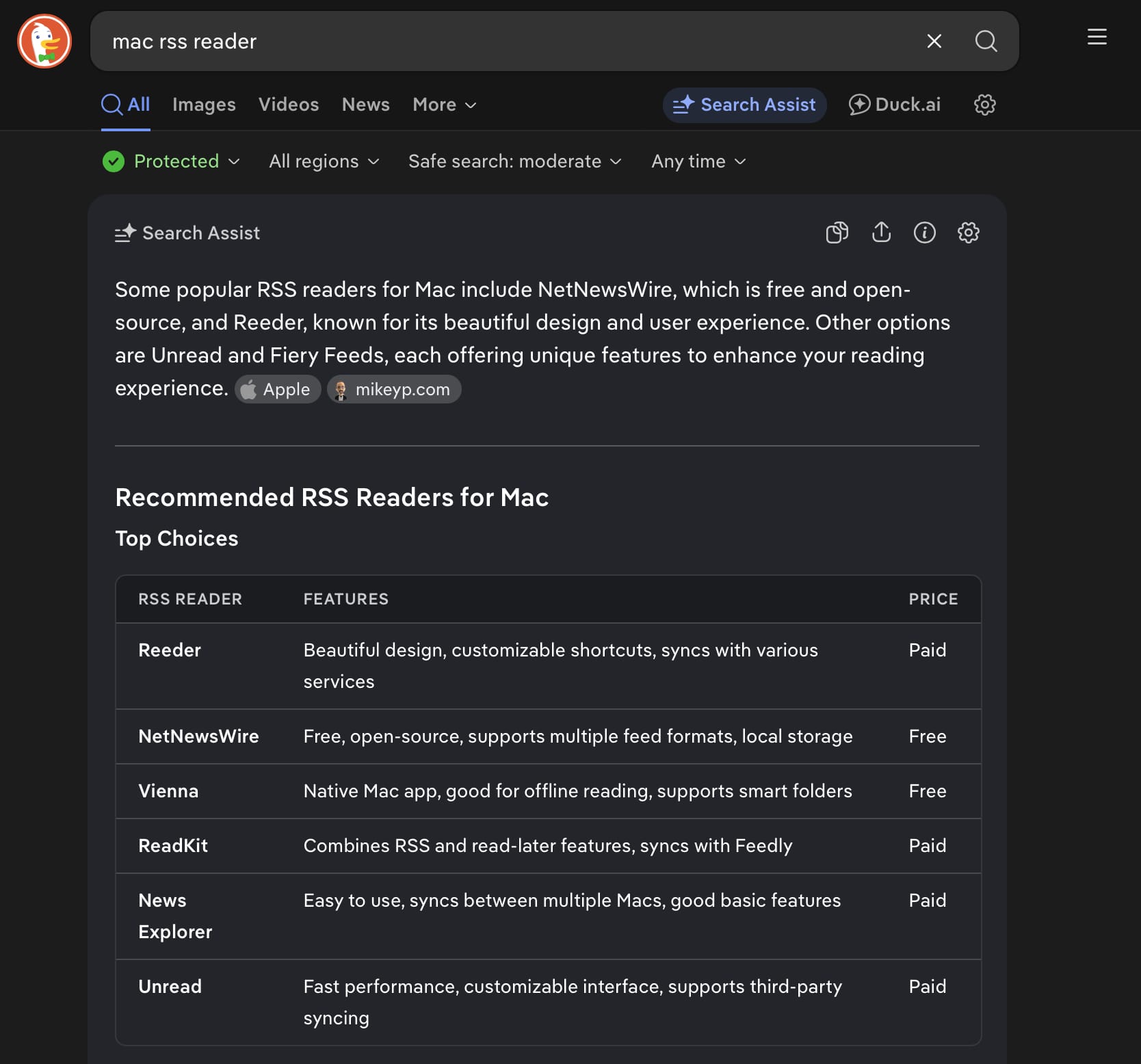Click into the search input field
This screenshot has width=1141, height=1064.
506,41
